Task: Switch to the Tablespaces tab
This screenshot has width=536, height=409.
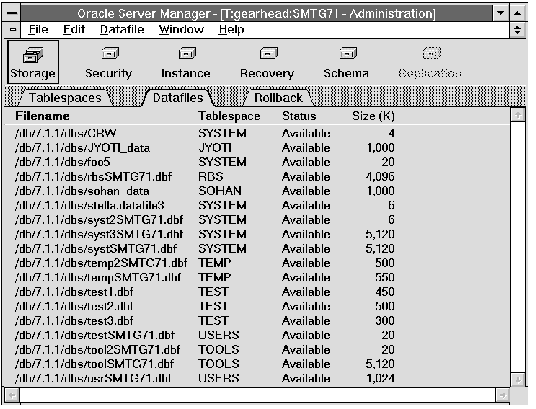Action: coord(65,98)
